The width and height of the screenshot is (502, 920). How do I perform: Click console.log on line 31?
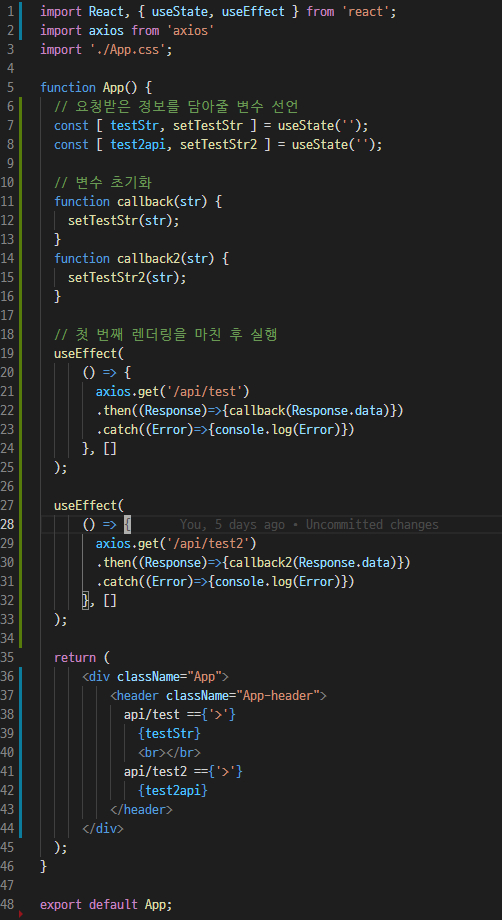tap(253, 581)
